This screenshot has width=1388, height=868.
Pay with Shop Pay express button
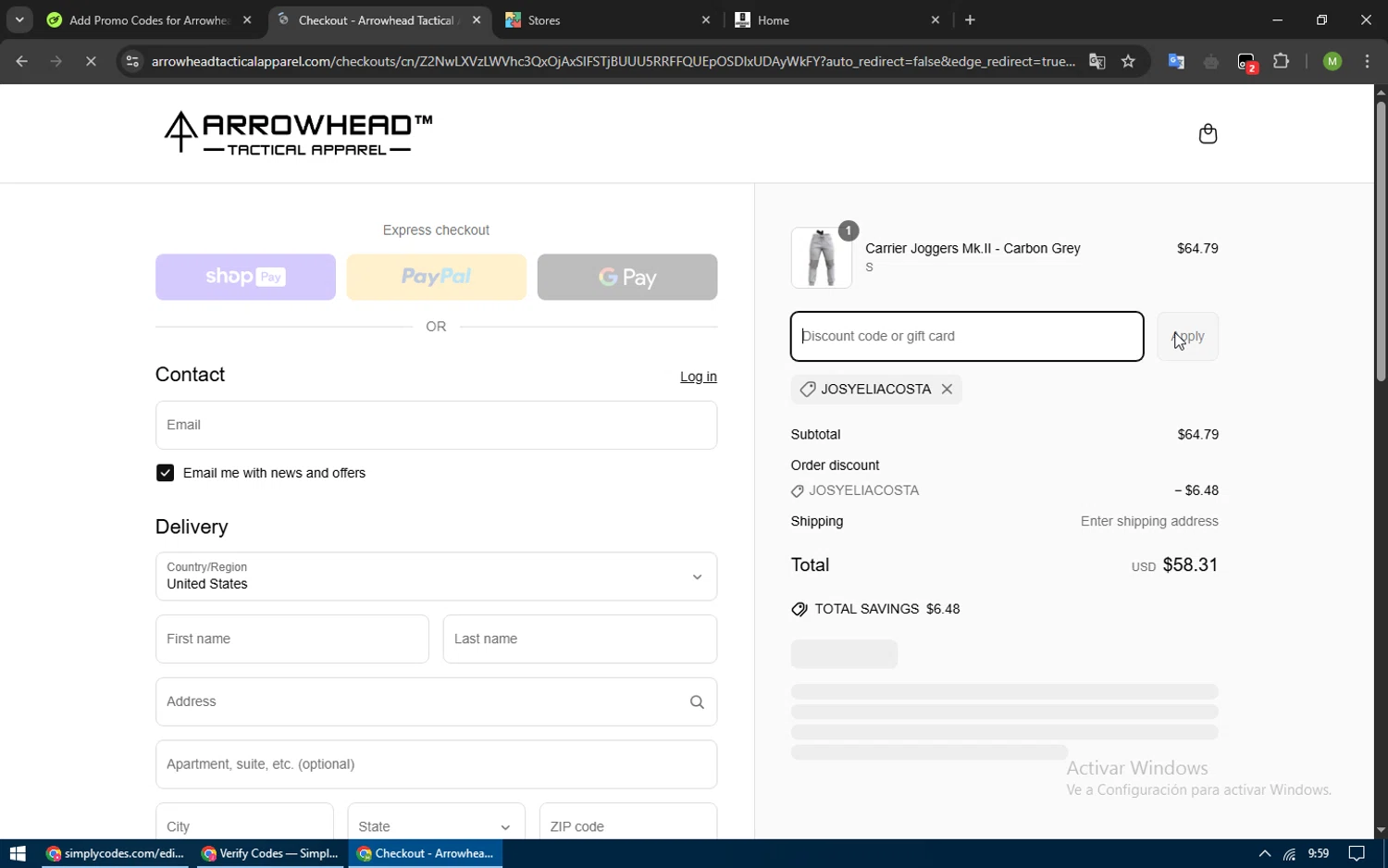(245, 277)
